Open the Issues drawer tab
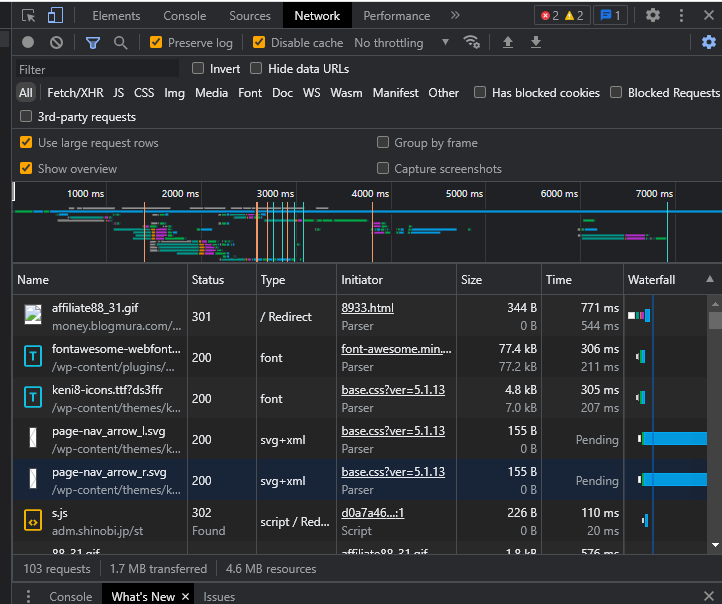The height and width of the screenshot is (604, 722). pos(219,597)
